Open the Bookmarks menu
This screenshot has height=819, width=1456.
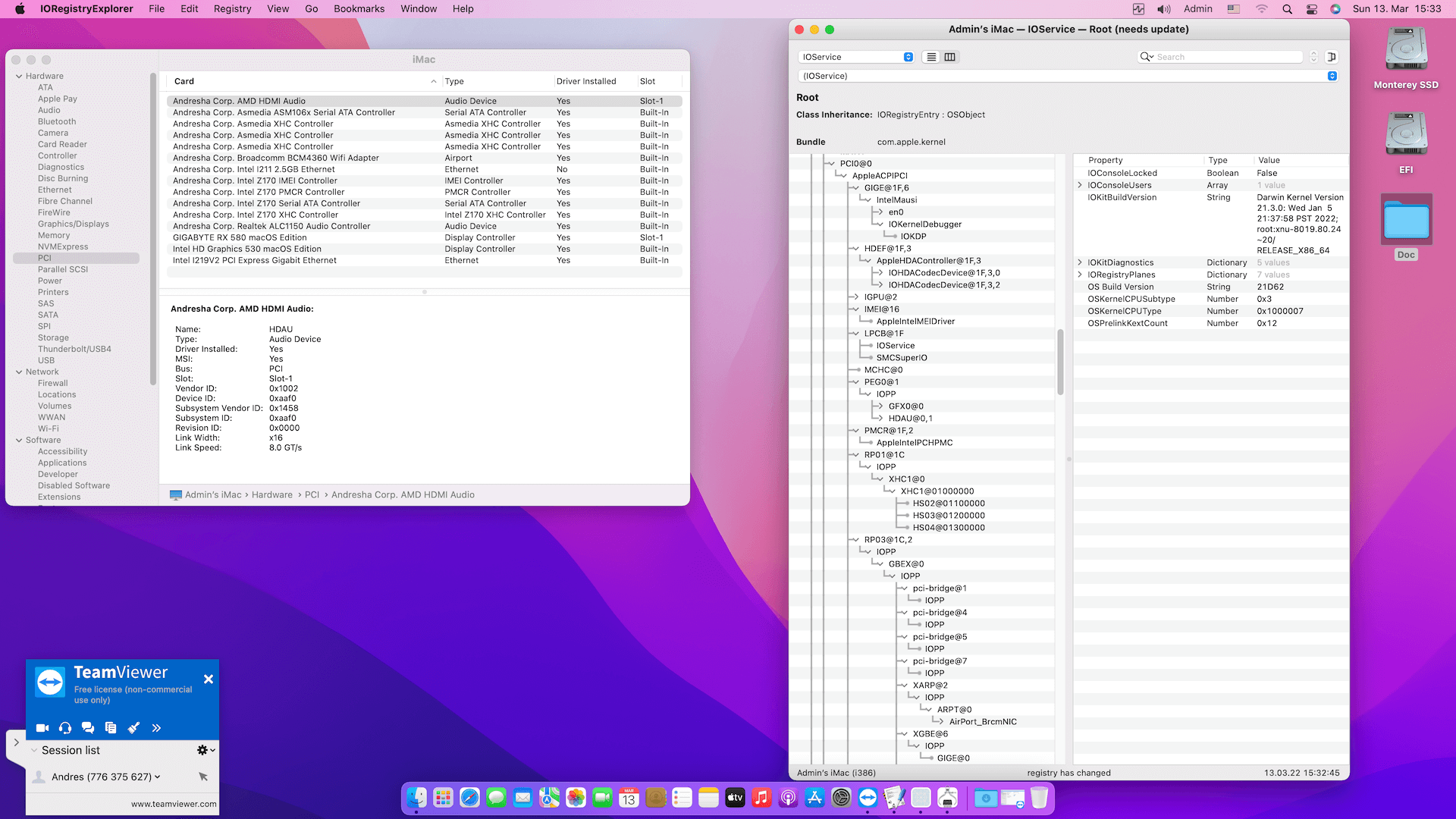tap(359, 9)
